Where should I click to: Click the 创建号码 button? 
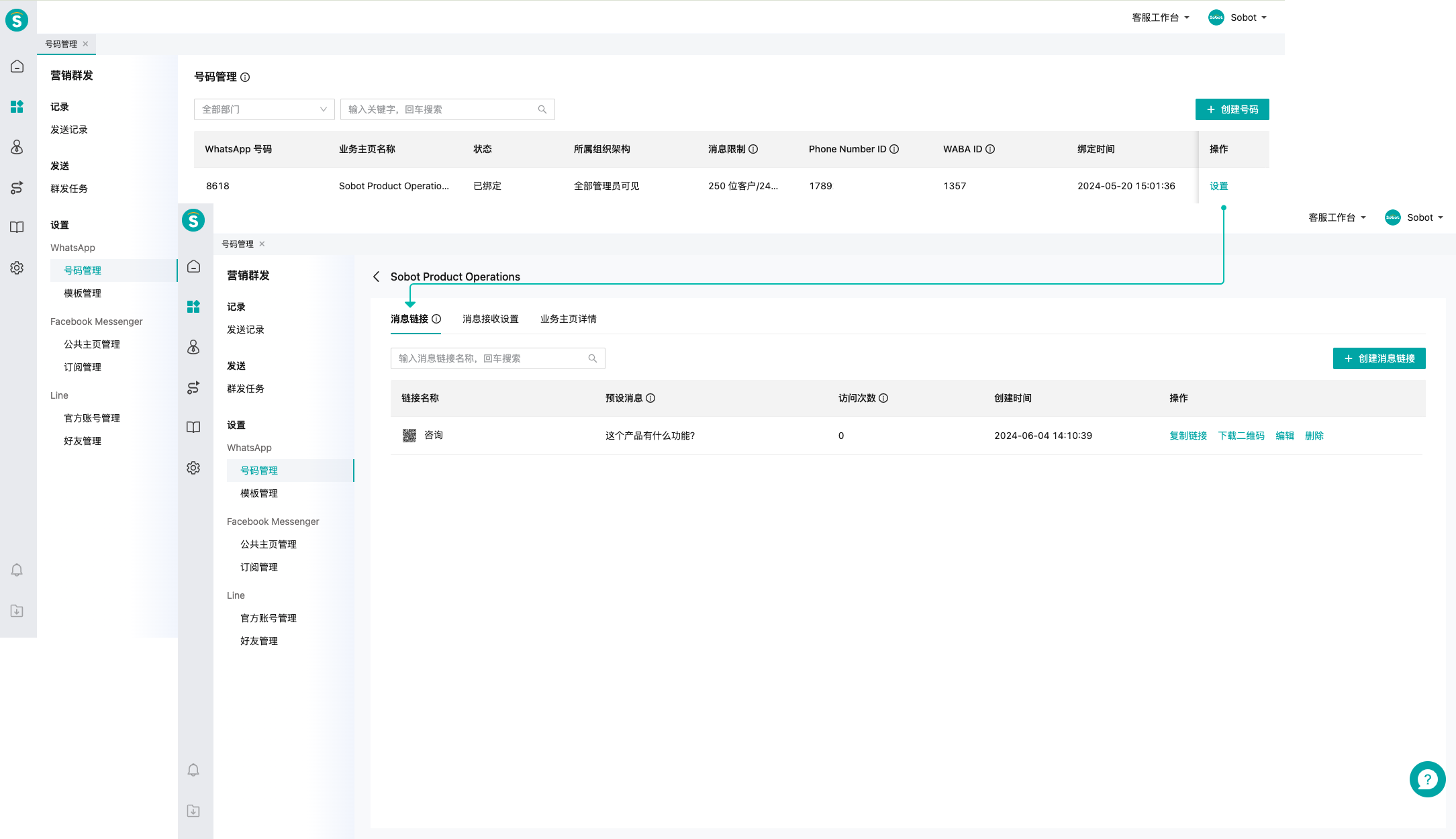coord(1232,109)
